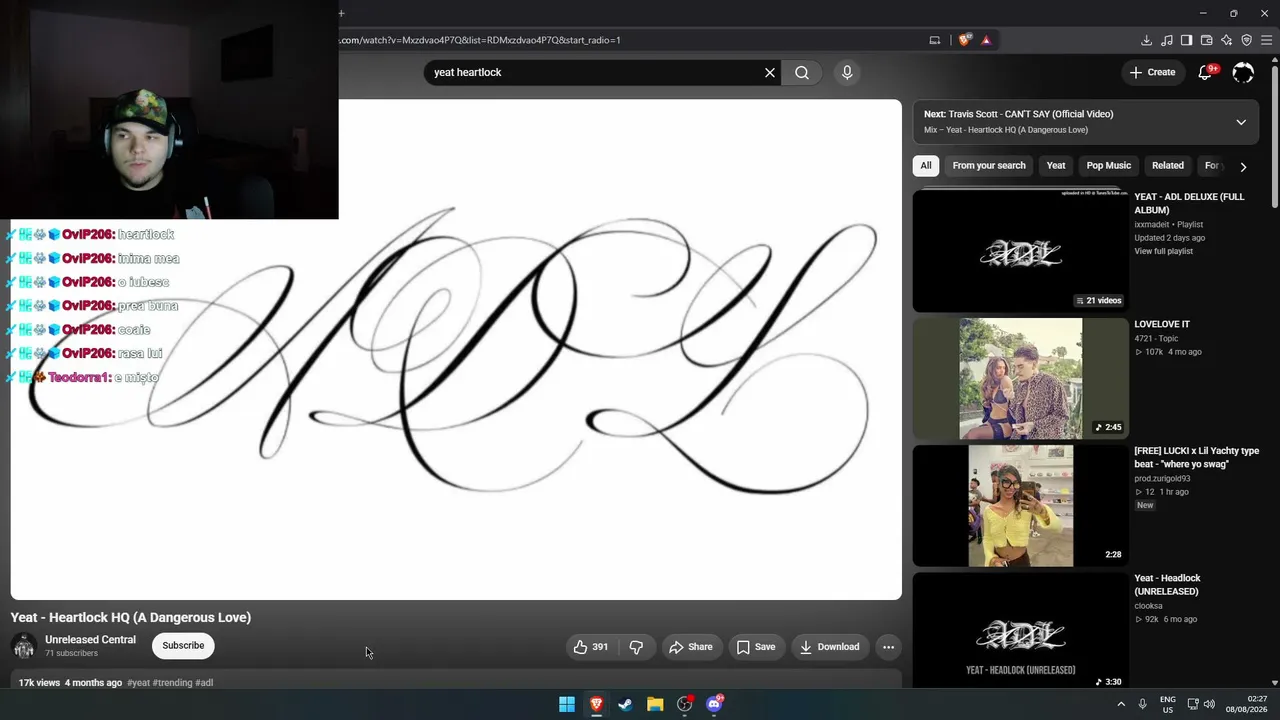Open browser Downloads icon
This screenshot has height=720, width=1280.
pos(1146,40)
